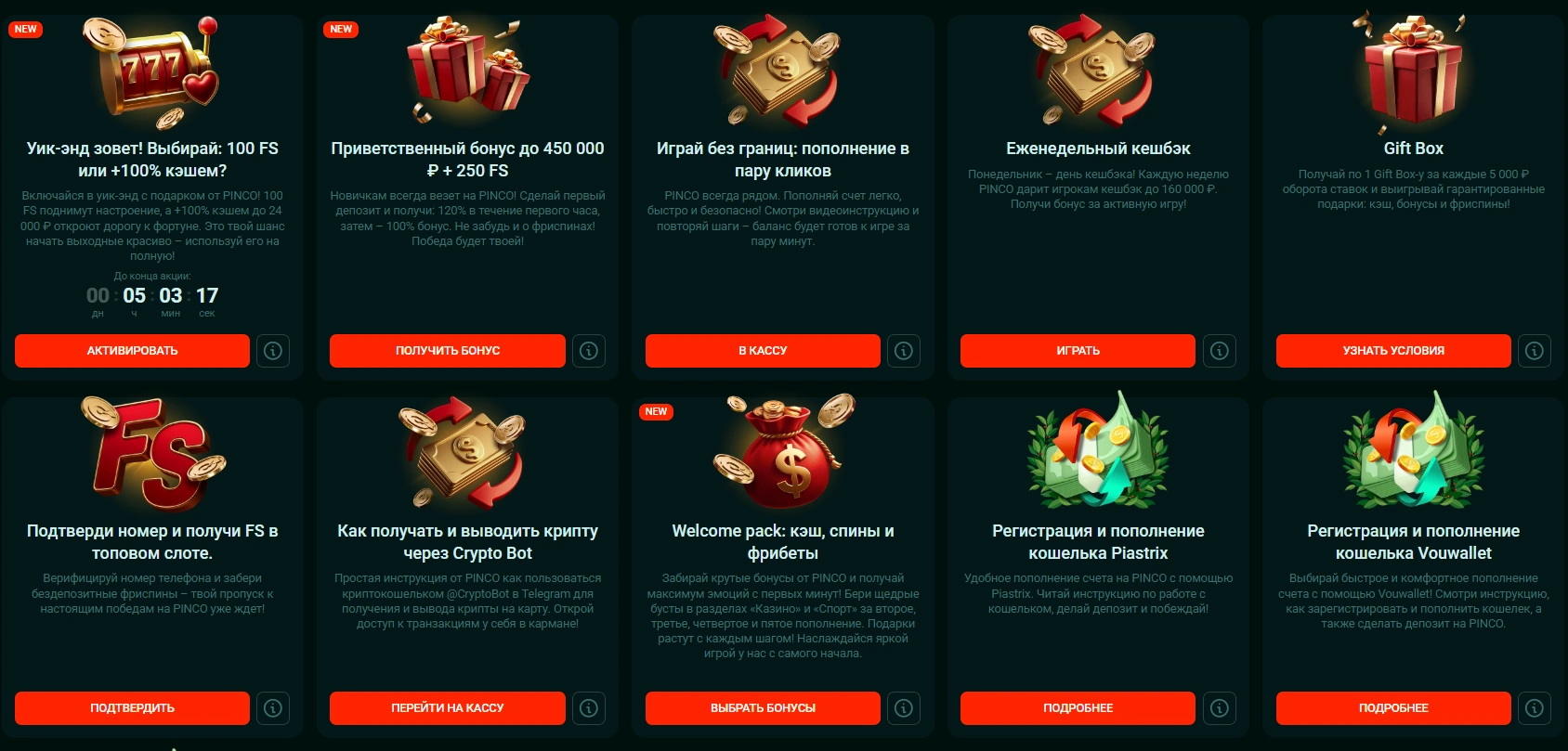Viewport: 1568px width, 751px height.
Task: Click ПОДРОБНЕЕ under the Piastrix card
Action: pyautogui.click(x=1078, y=708)
